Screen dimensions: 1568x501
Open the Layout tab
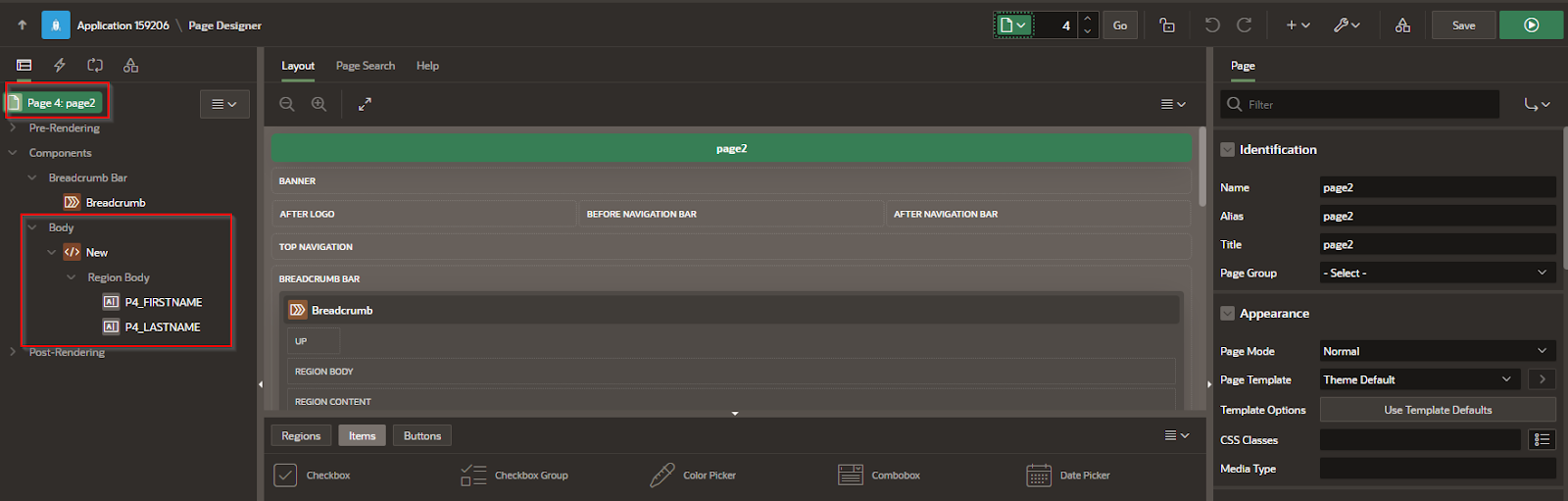(x=298, y=66)
